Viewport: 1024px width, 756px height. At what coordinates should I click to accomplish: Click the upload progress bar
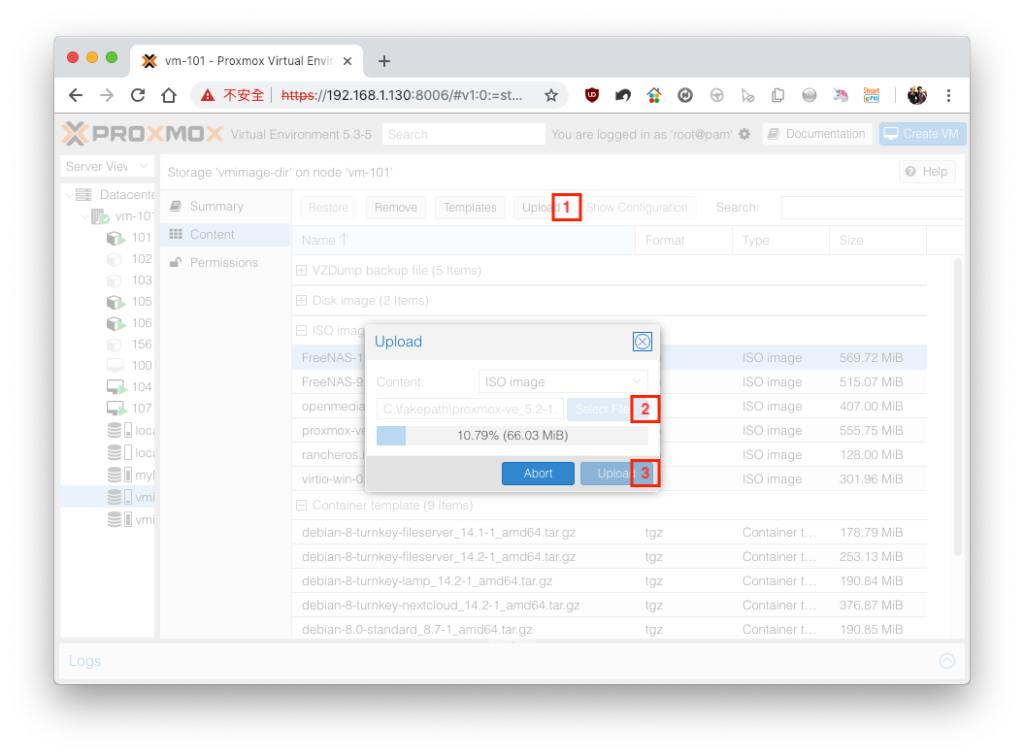(512, 435)
